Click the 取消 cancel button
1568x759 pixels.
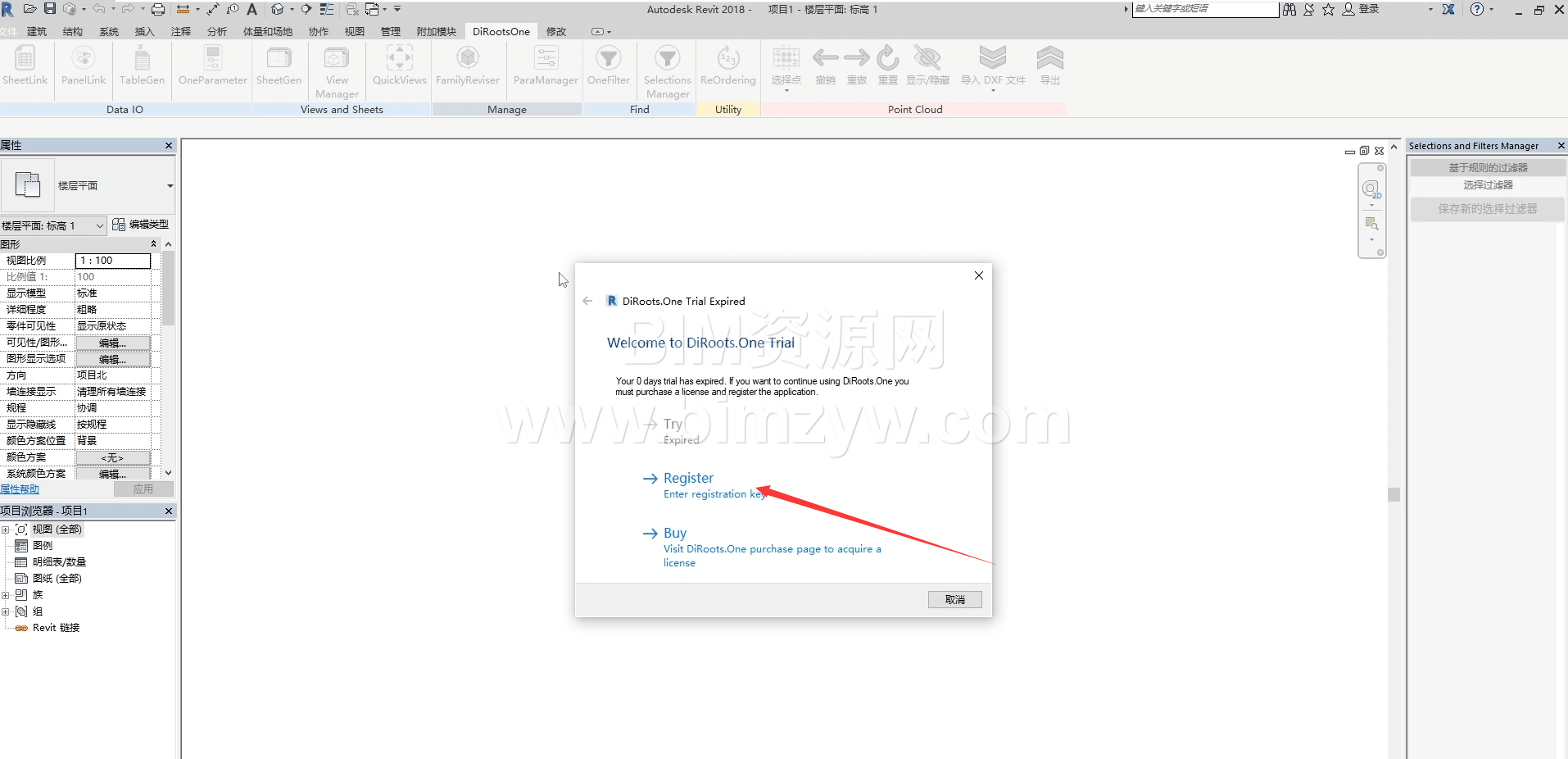(x=954, y=599)
